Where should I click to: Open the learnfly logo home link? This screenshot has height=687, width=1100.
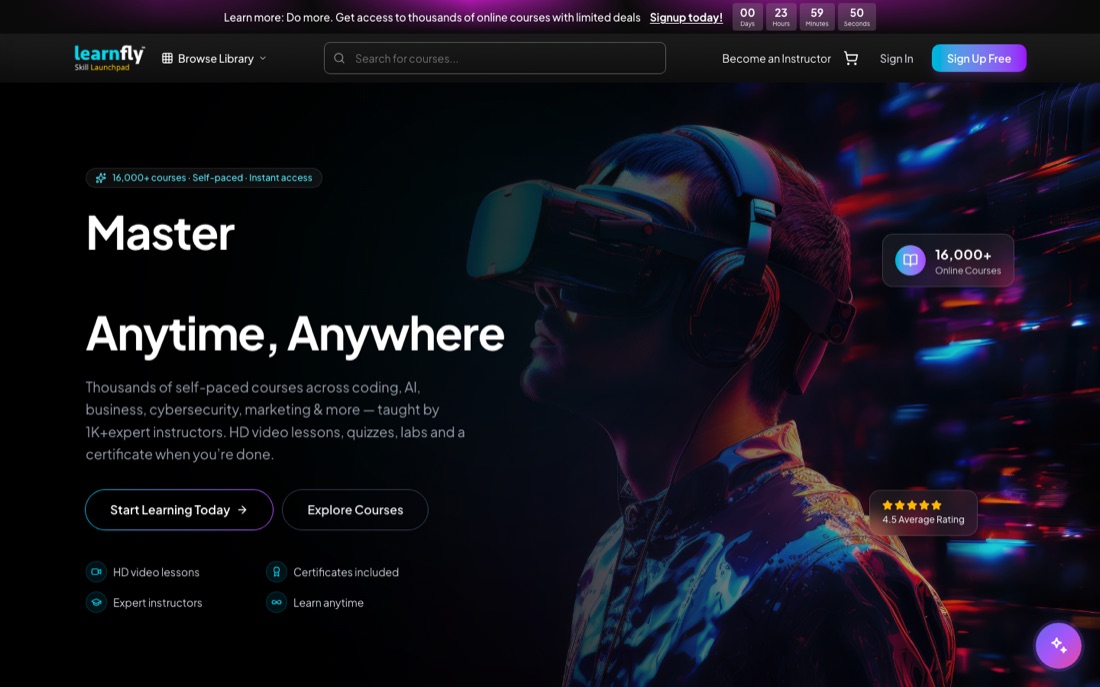pos(109,58)
